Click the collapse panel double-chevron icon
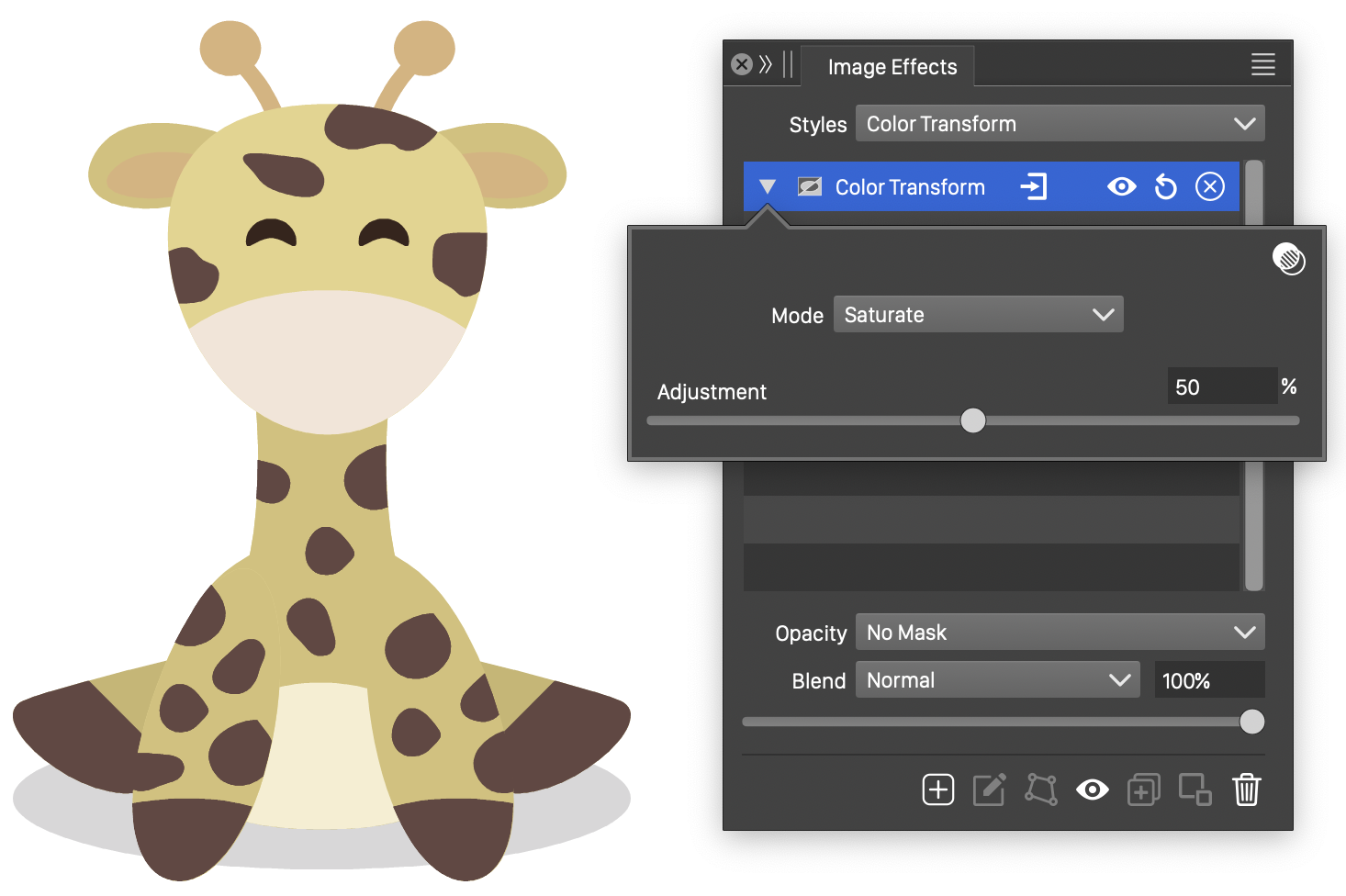This screenshot has width=1346, height=896. [x=766, y=64]
